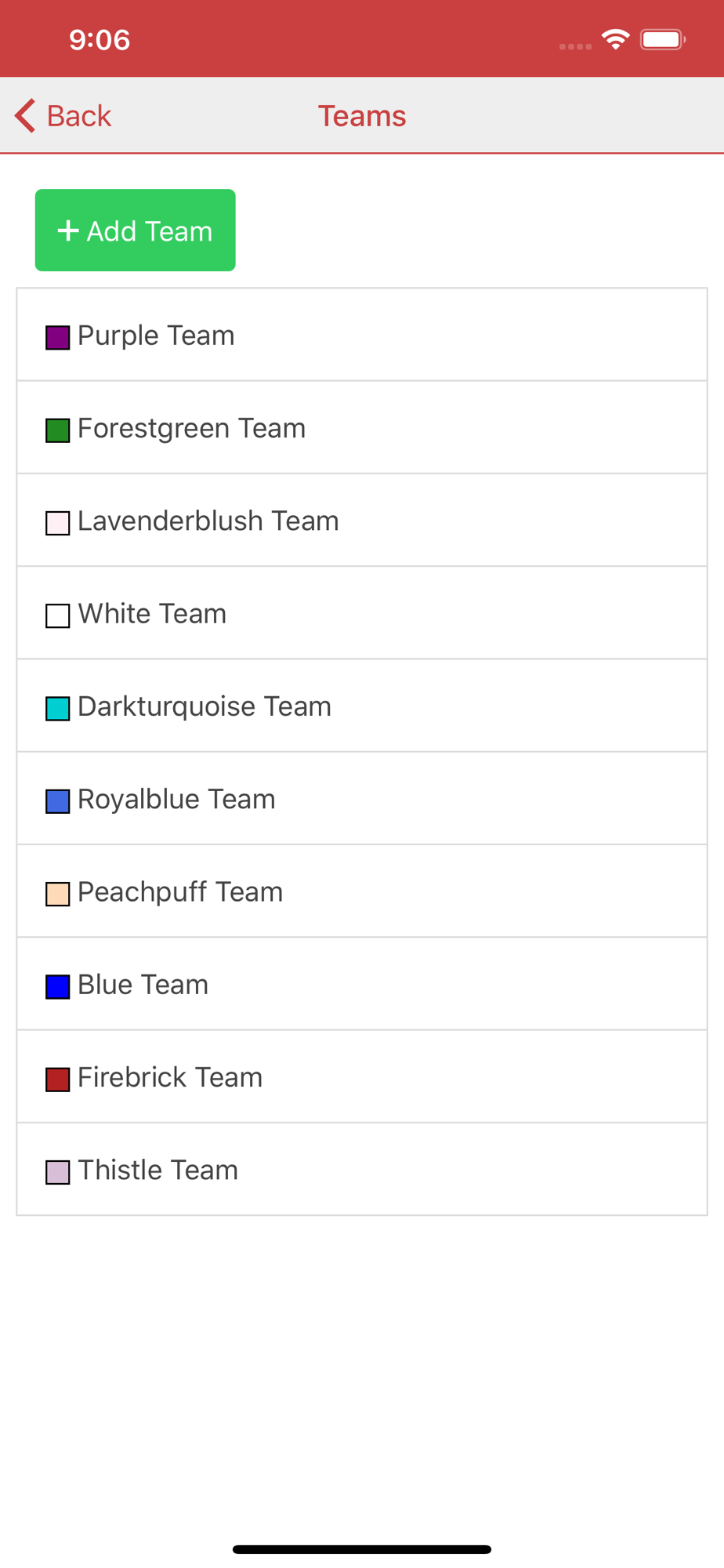Click the purple color swatch
The height and width of the screenshot is (1568, 724).
[58, 338]
